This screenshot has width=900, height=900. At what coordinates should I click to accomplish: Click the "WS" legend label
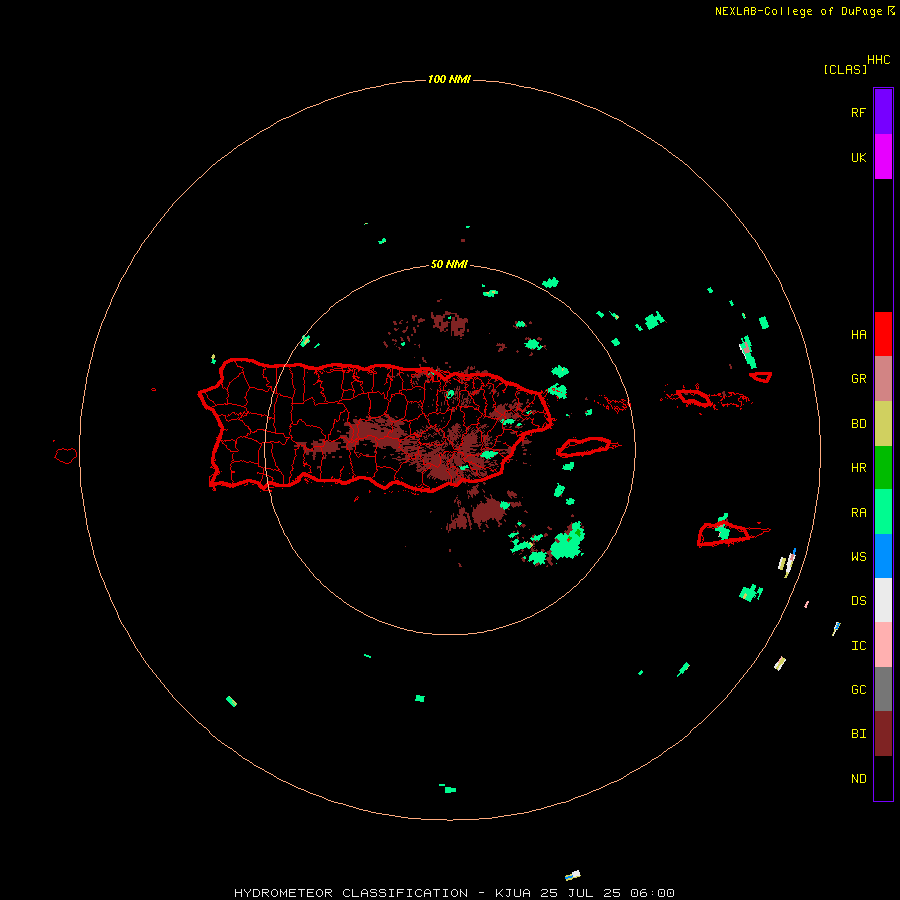(858, 557)
